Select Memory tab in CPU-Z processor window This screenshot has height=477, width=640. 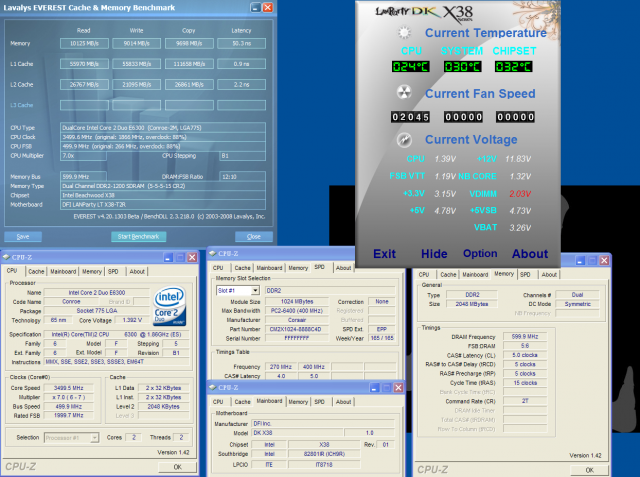pos(92,271)
